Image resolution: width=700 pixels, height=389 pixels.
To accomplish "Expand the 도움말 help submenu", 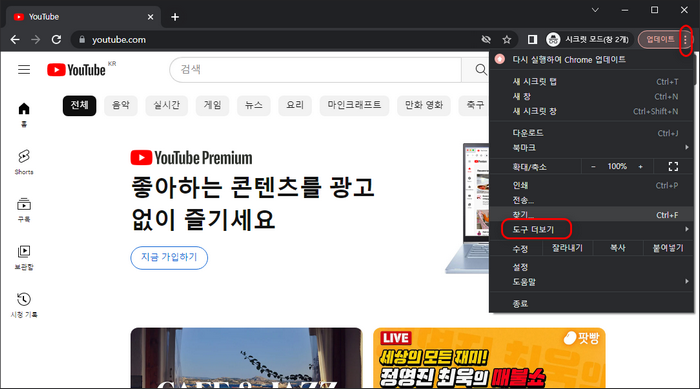I will click(592, 282).
